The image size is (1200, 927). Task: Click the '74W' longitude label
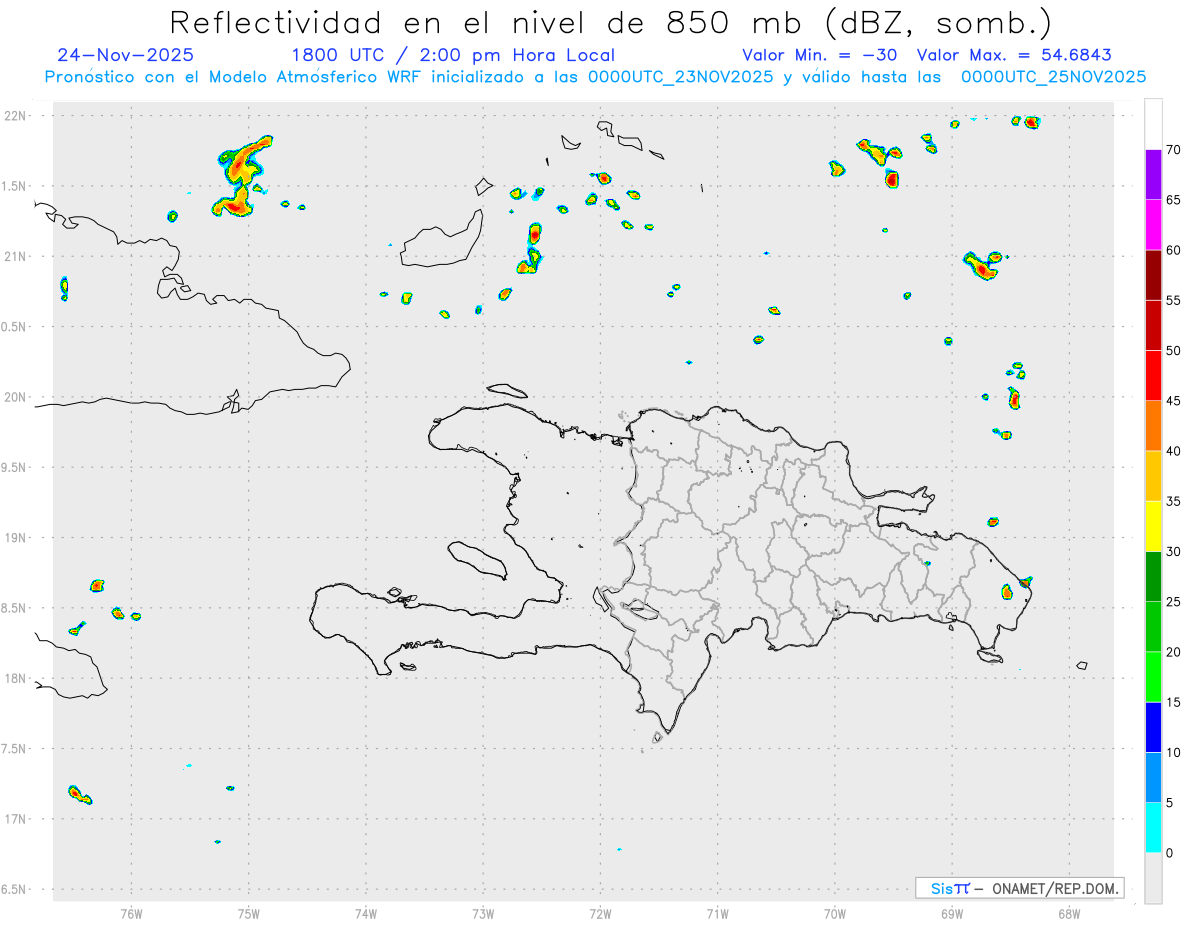point(366,913)
